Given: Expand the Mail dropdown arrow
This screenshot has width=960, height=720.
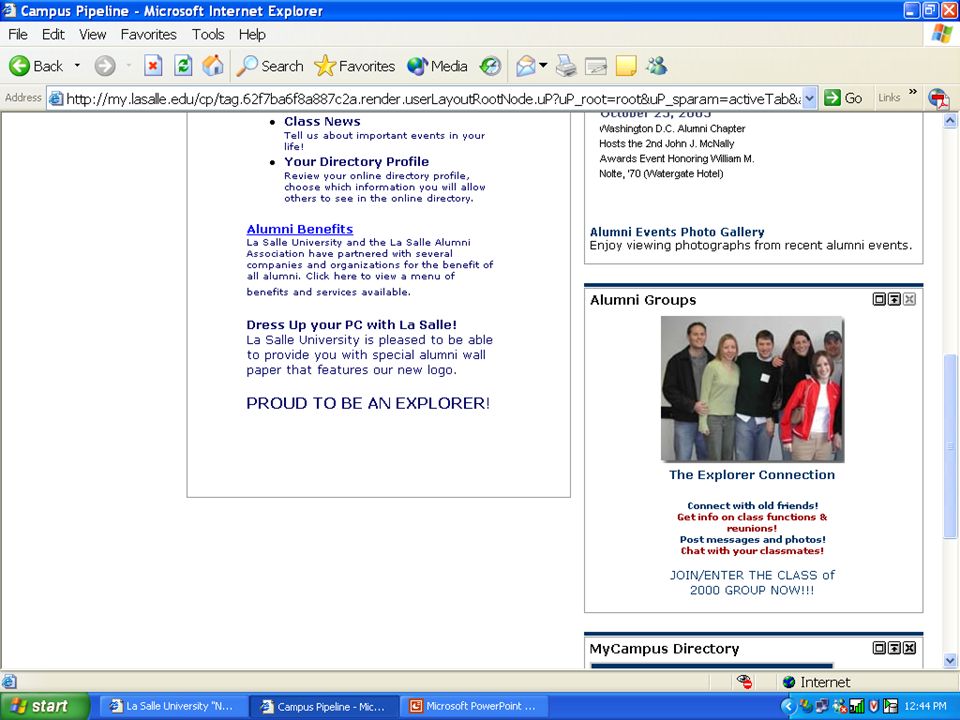Looking at the screenshot, I should click(x=543, y=66).
